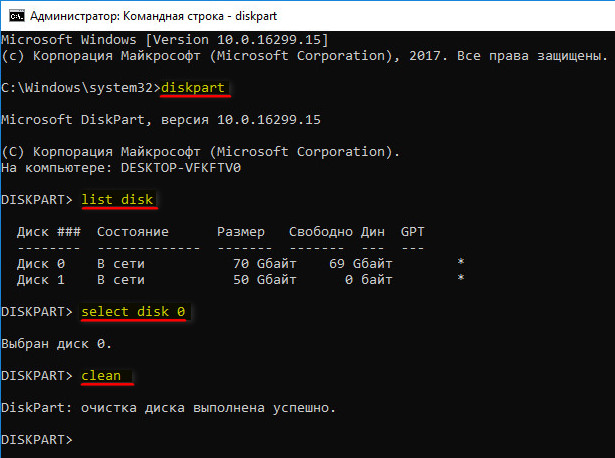Click the 'GPT' column header
The image size is (615, 458).
(412, 232)
